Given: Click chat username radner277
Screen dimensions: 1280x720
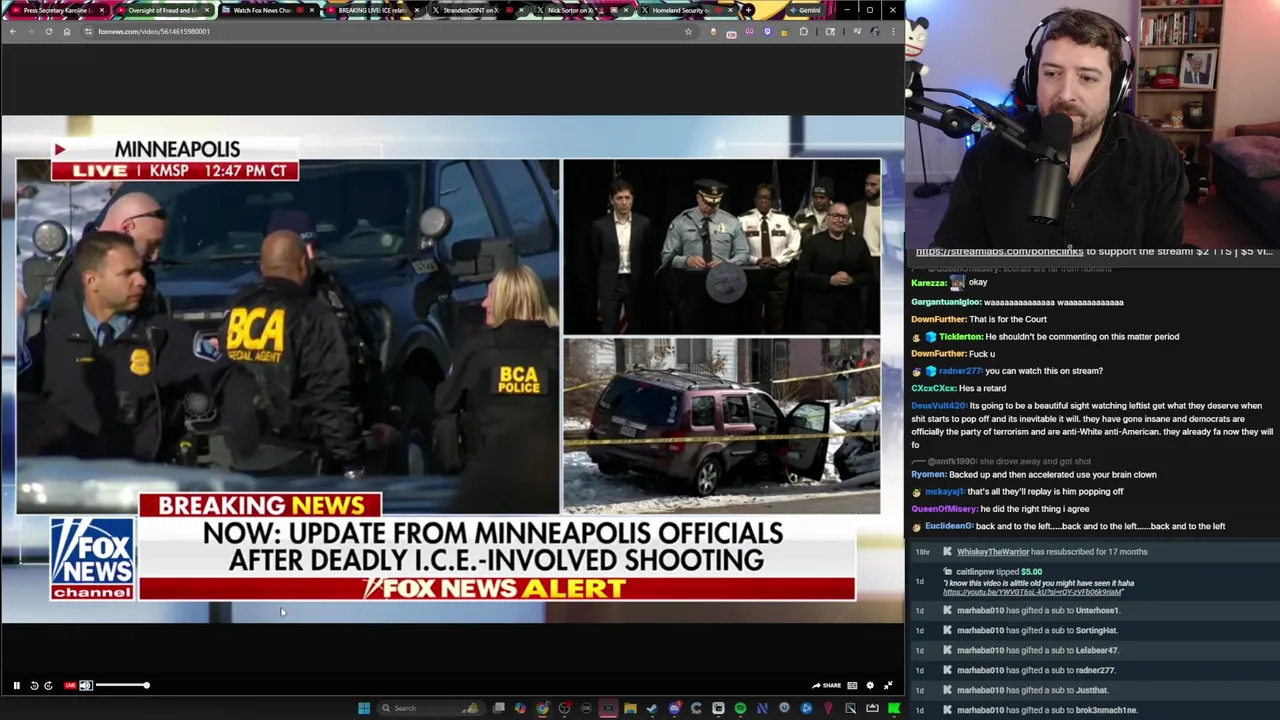Looking at the screenshot, I should click(960, 371).
